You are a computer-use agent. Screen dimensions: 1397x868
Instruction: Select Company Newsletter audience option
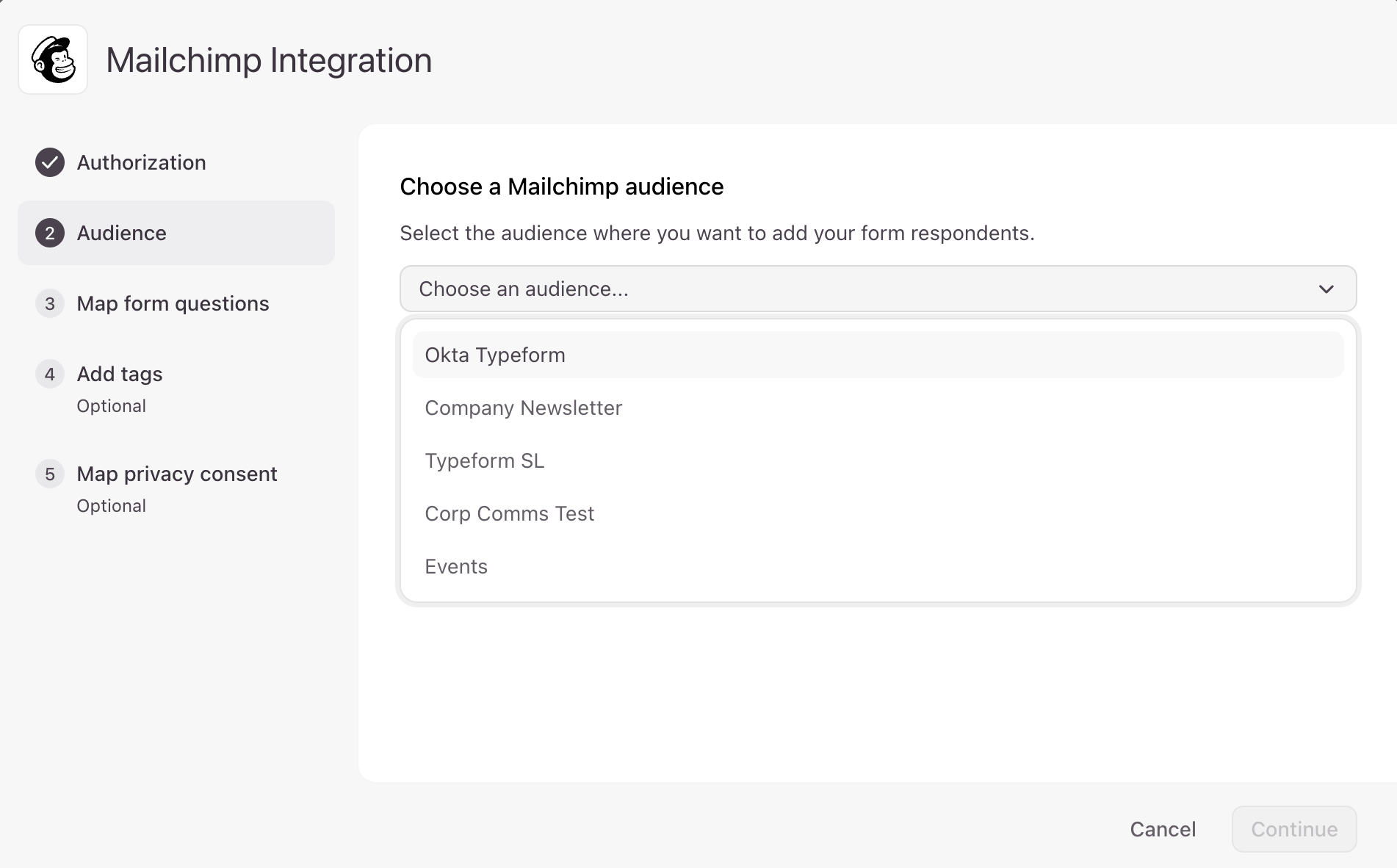[x=878, y=408]
